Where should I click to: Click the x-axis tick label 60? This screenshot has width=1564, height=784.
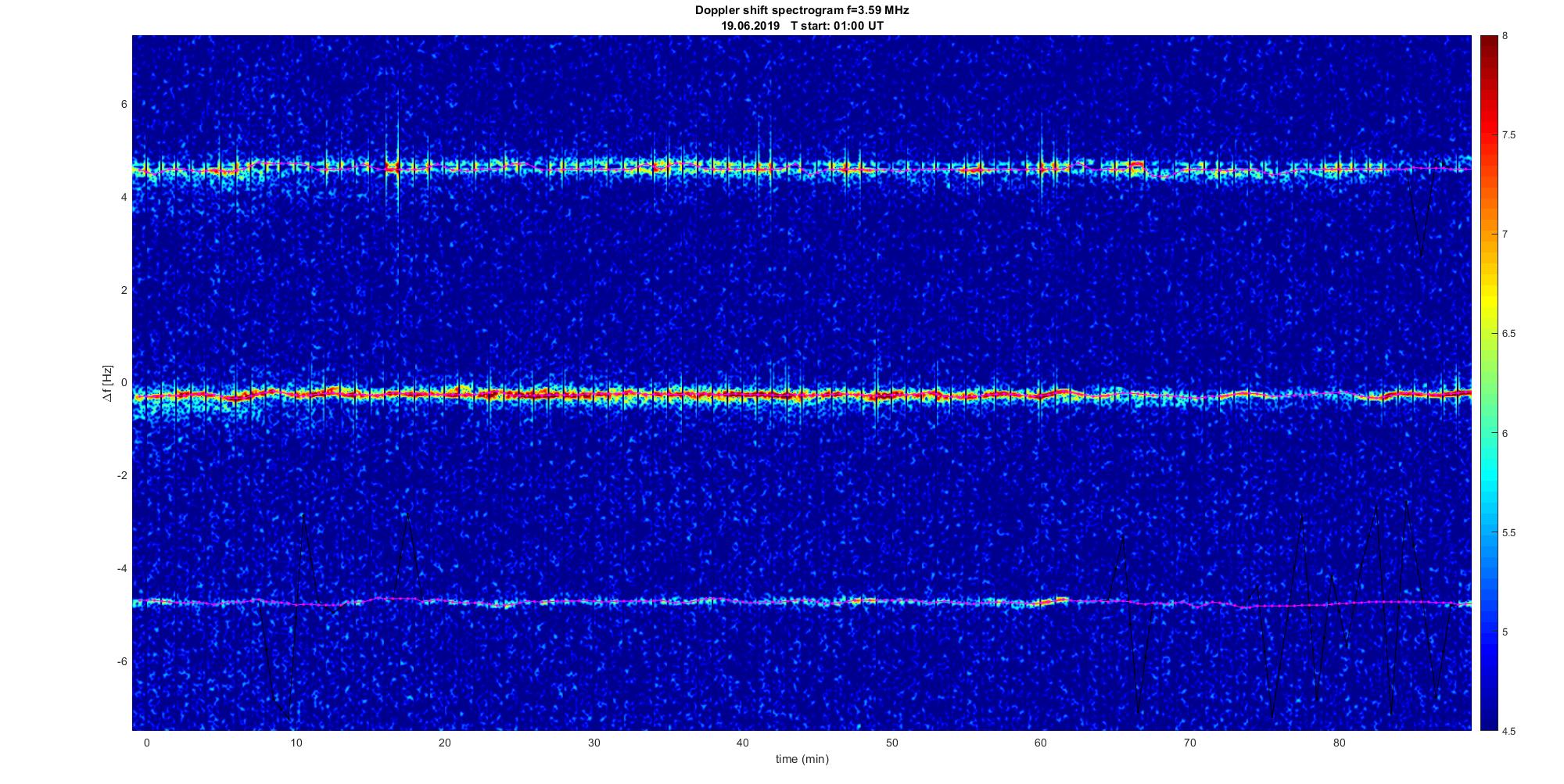(x=1041, y=743)
